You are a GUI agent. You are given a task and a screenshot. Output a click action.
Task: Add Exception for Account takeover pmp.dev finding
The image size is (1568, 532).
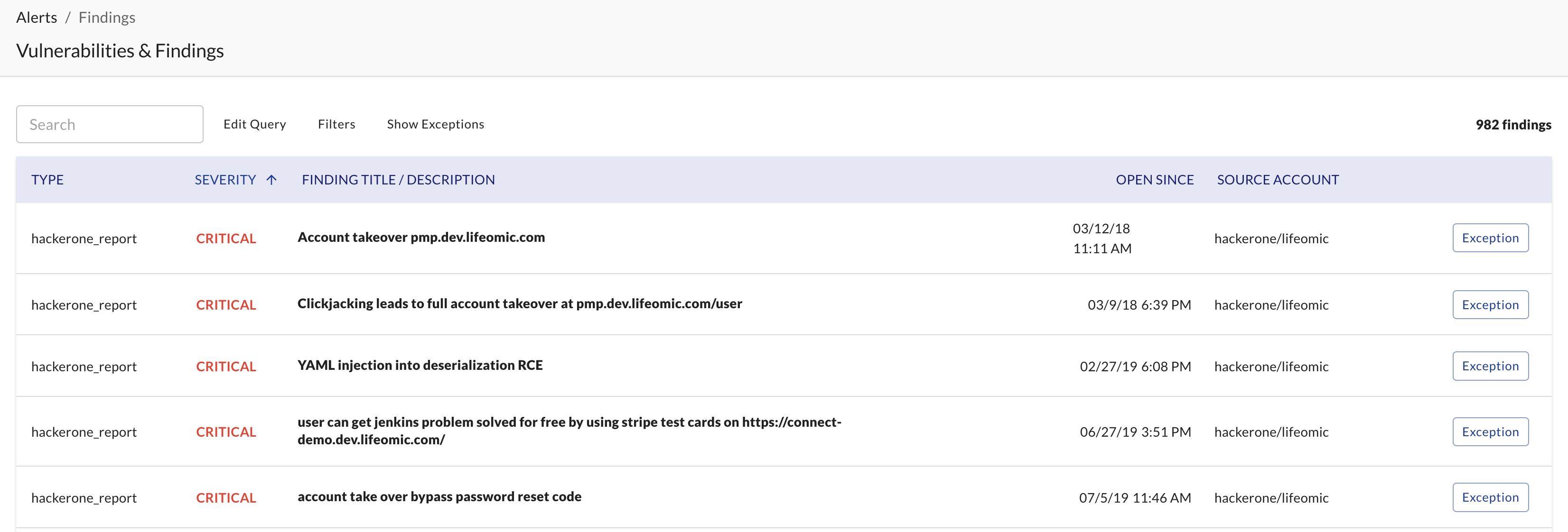coord(1490,238)
